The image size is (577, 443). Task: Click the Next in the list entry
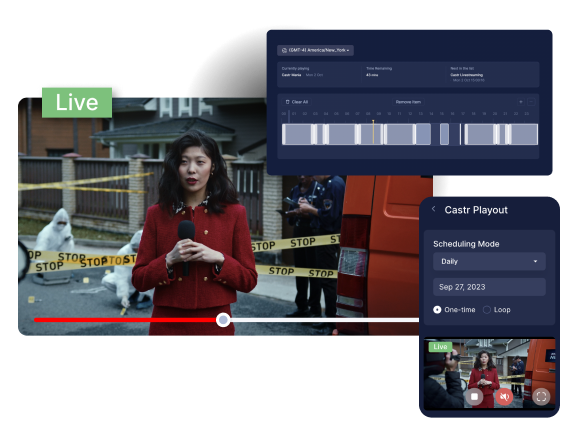[x=467, y=74]
